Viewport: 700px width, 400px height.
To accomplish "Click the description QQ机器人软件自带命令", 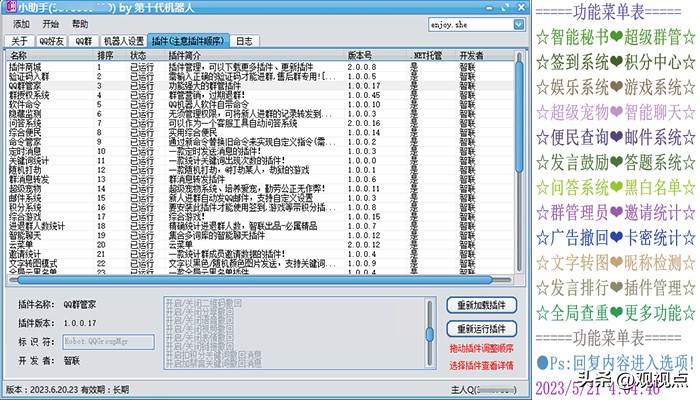I will (x=208, y=104).
